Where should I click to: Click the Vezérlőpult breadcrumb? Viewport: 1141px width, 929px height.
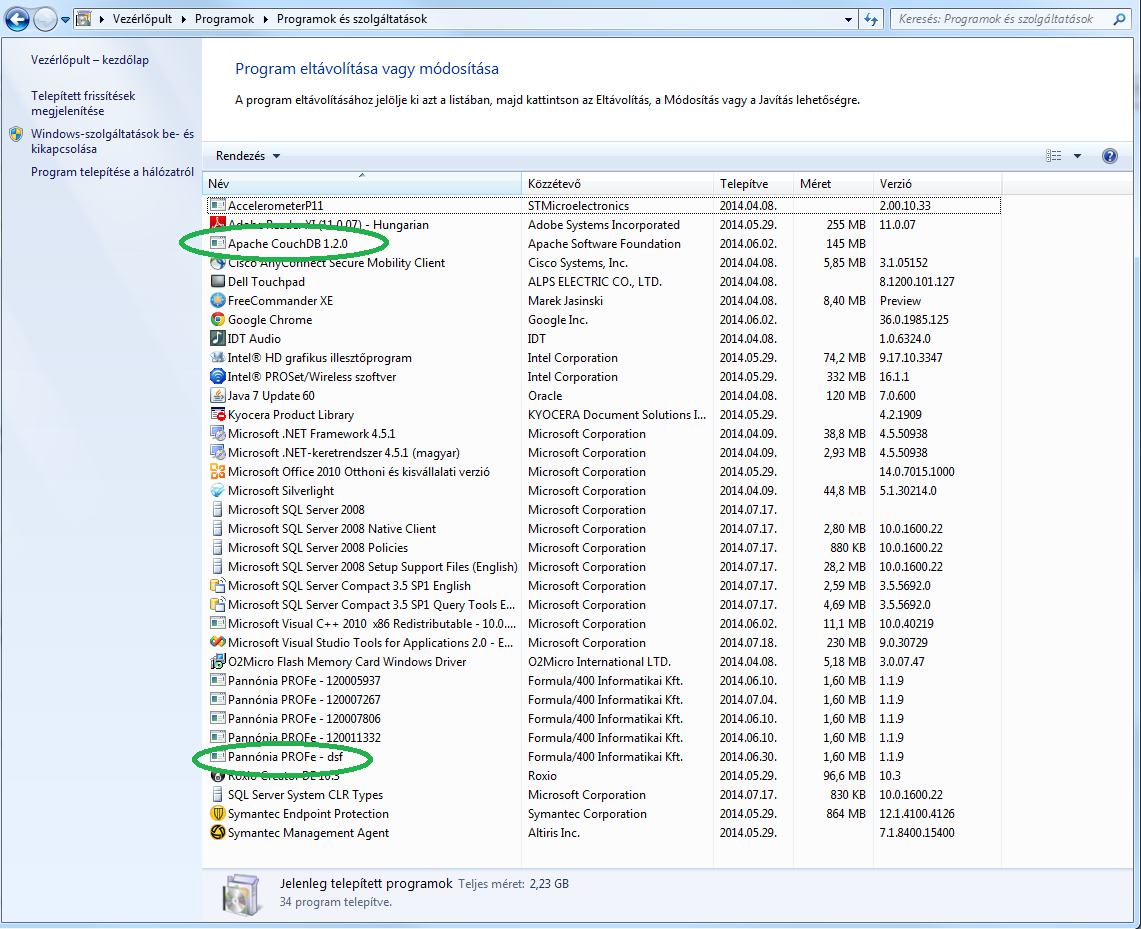pos(142,19)
